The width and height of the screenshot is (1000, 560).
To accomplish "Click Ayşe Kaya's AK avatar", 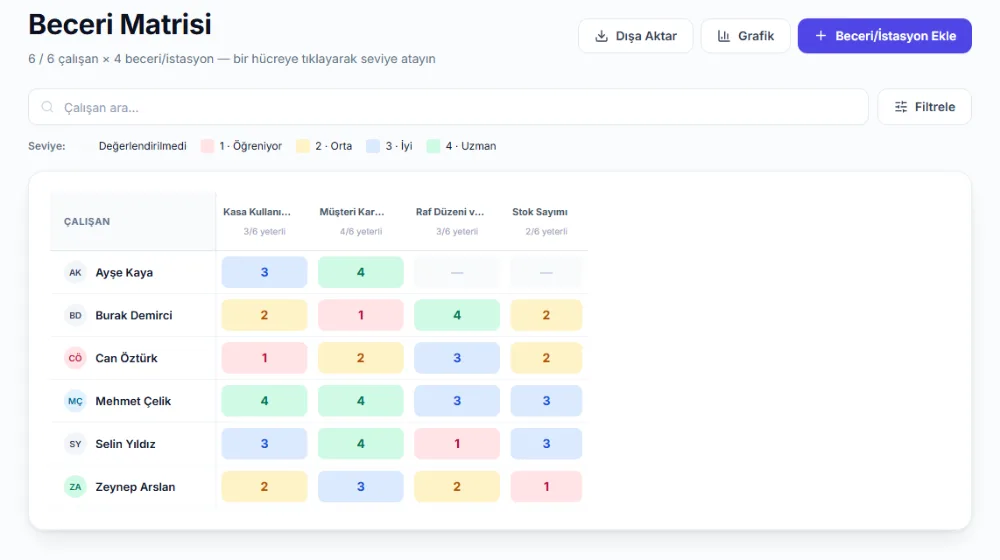I will click(75, 272).
